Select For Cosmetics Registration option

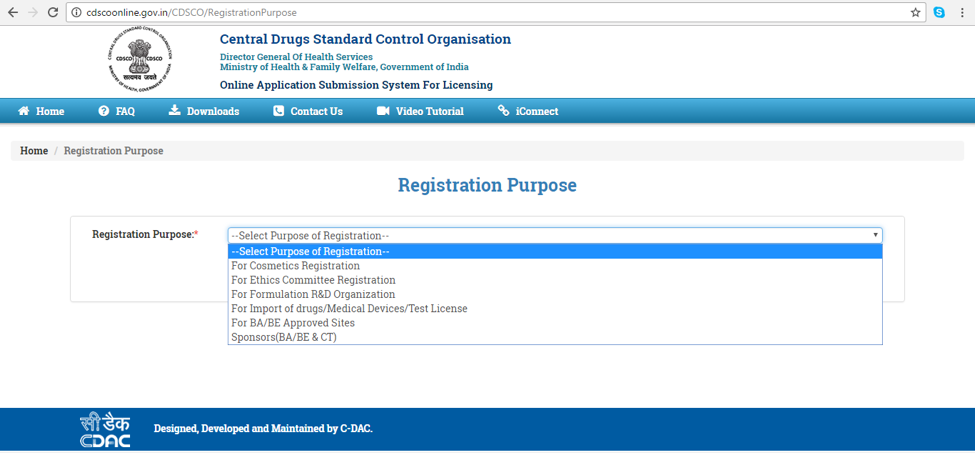tap(295, 266)
